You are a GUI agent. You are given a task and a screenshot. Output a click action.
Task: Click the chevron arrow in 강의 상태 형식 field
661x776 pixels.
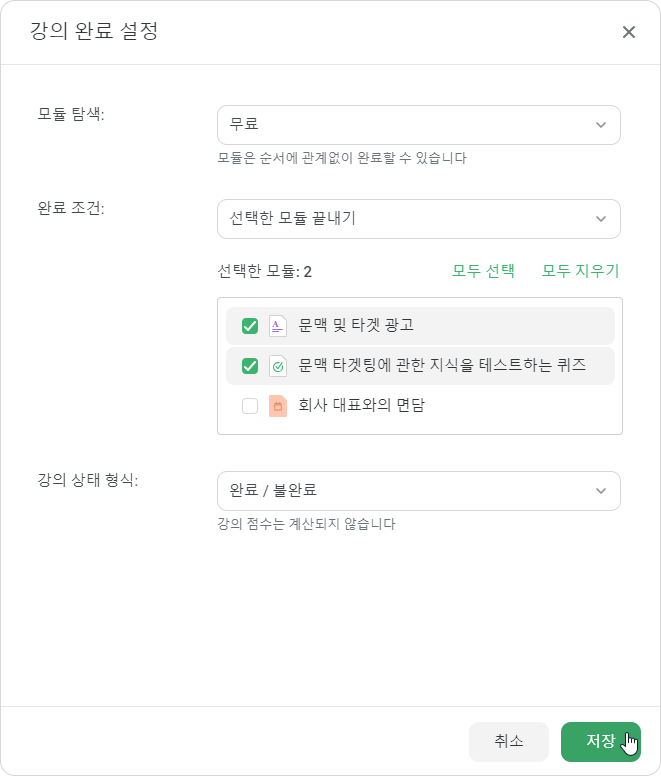click(x=601, y=491)
